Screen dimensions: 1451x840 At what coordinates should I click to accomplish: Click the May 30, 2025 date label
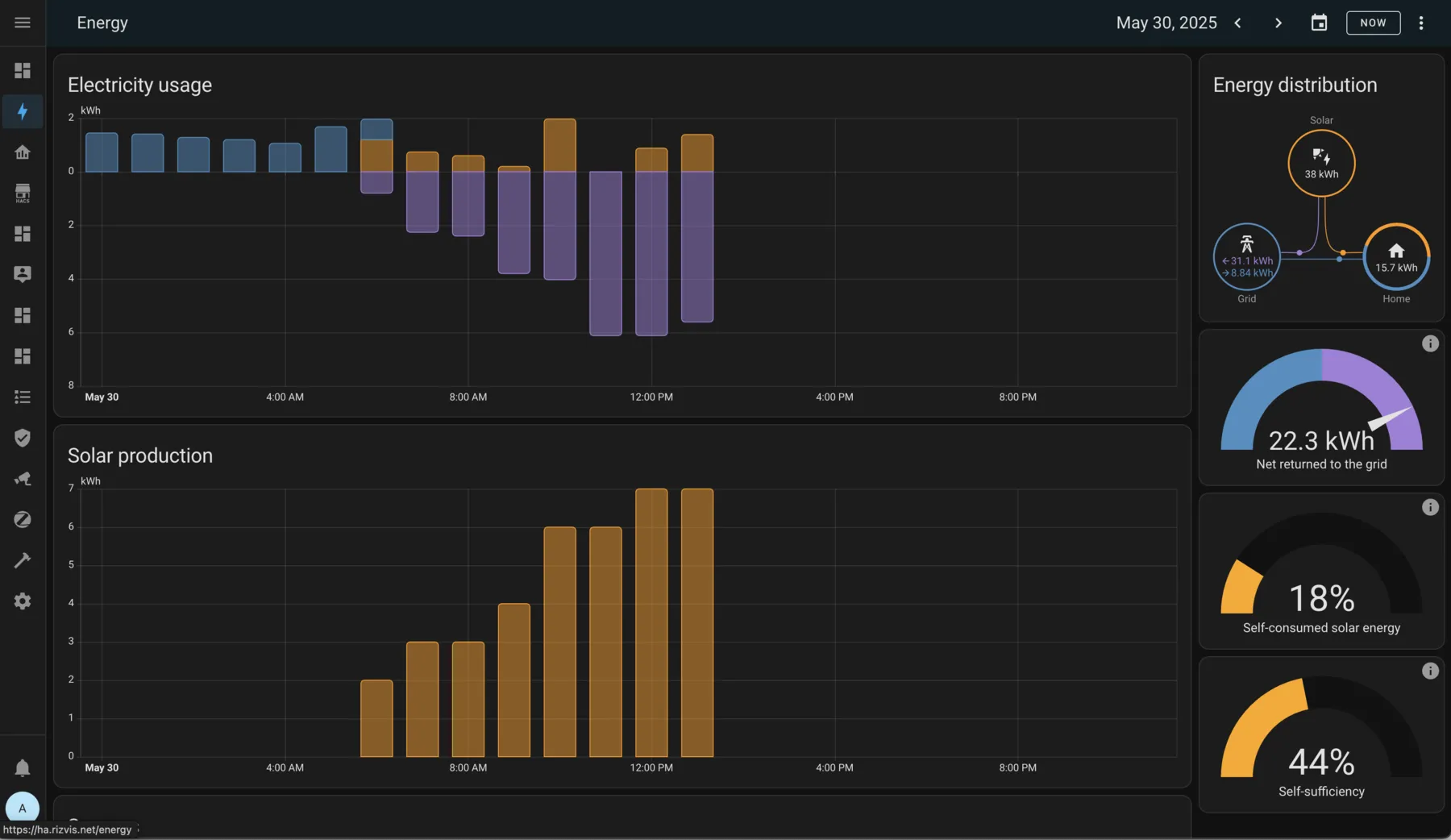[x=1166, y=23]
